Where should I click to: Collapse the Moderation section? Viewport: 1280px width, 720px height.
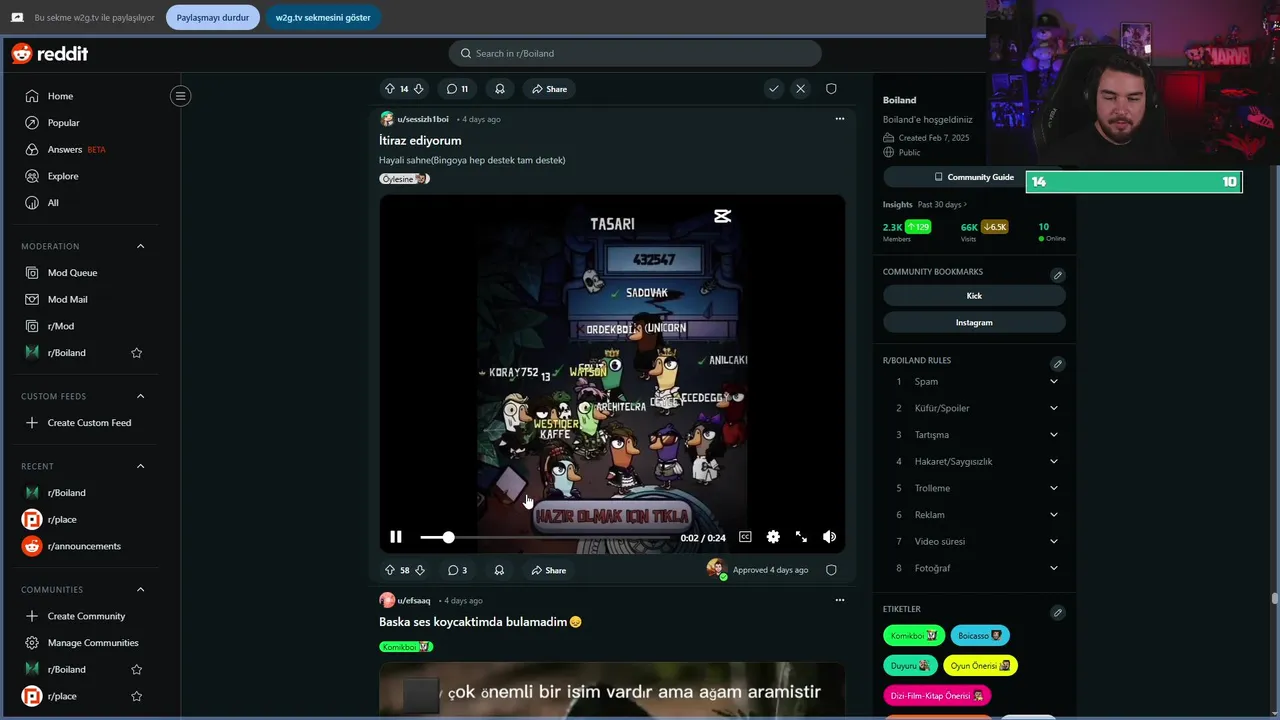[140, 246]
